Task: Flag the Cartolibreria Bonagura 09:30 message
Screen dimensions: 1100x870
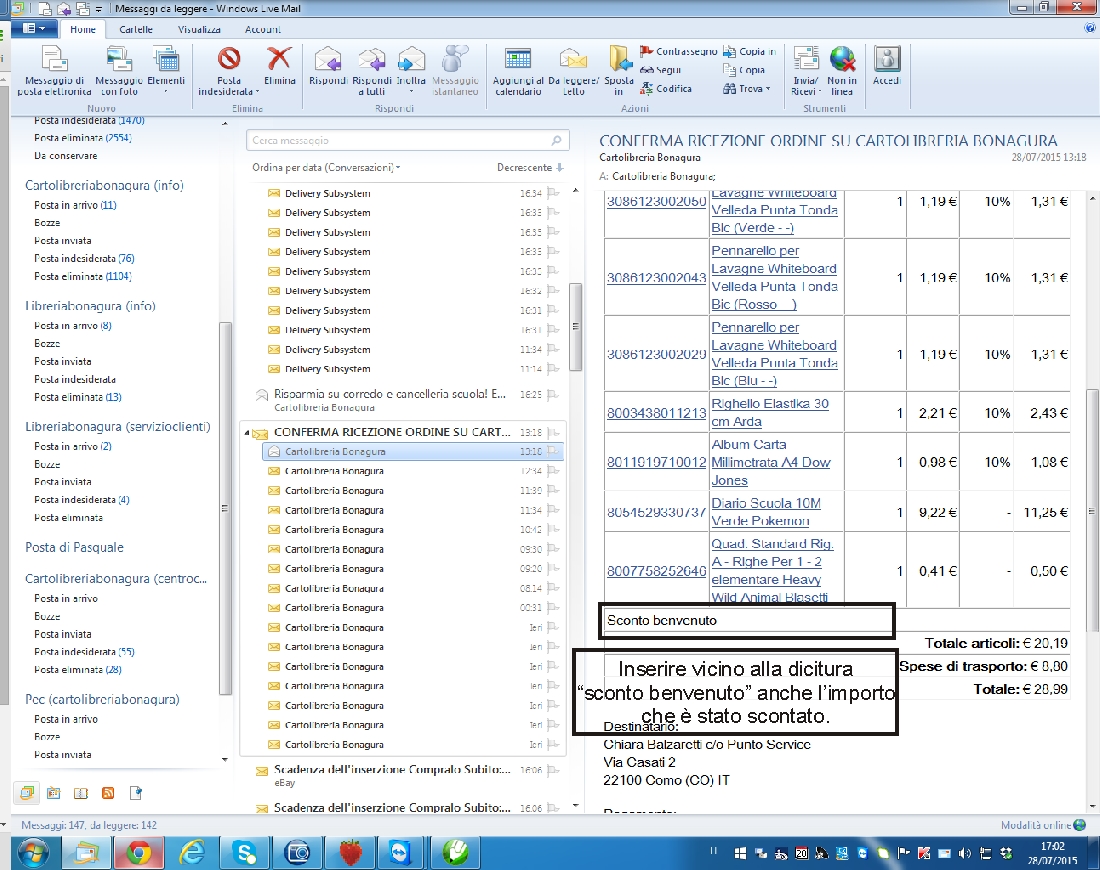Action: coord(553,549)
